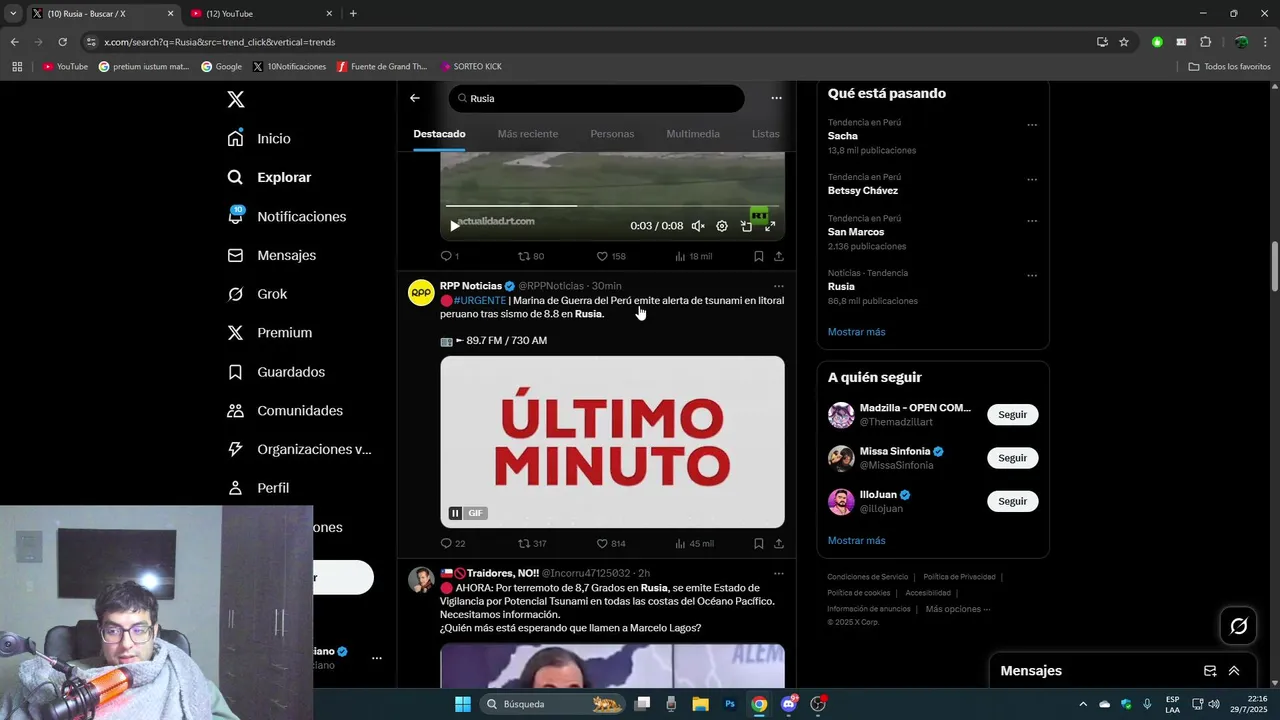
Task: Switch to the Más reciente tab
Action: [528, 134]
